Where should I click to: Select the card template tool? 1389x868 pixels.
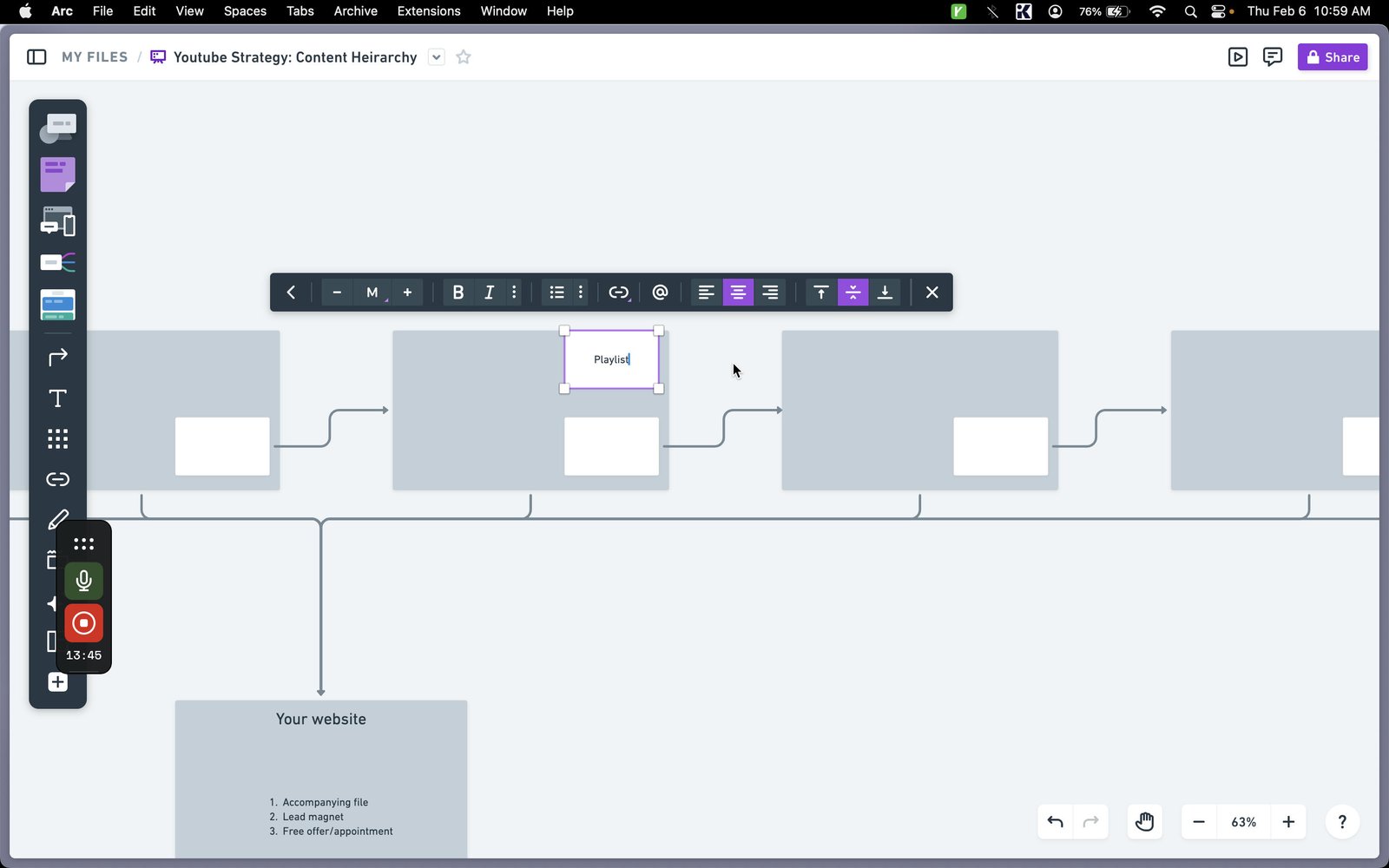[57, 305]
